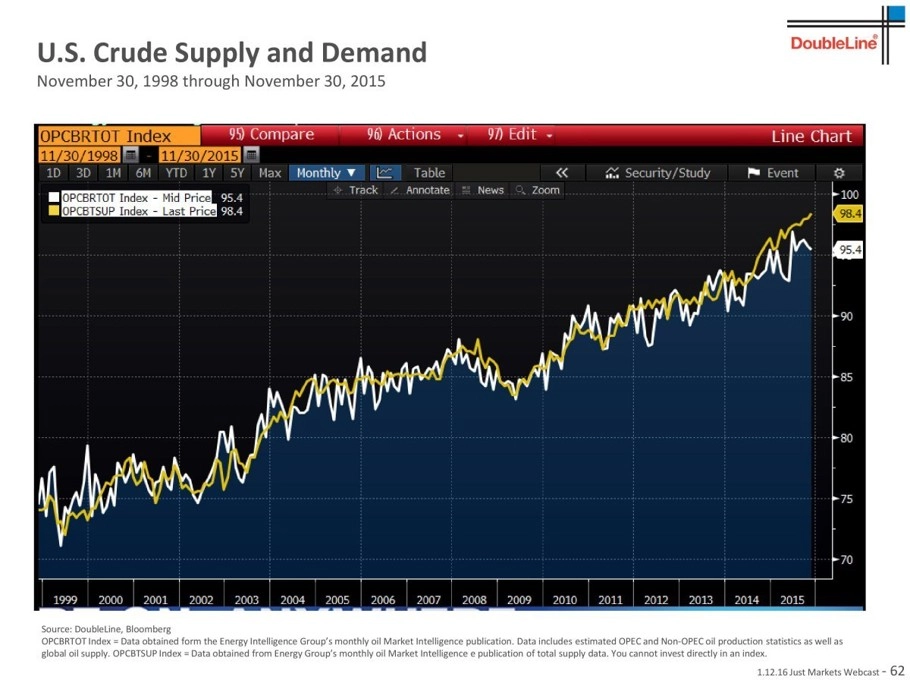The width and height of the screenshot is (910, 683).
Task: Click the double chevron collapse icon
Action: 561,173
